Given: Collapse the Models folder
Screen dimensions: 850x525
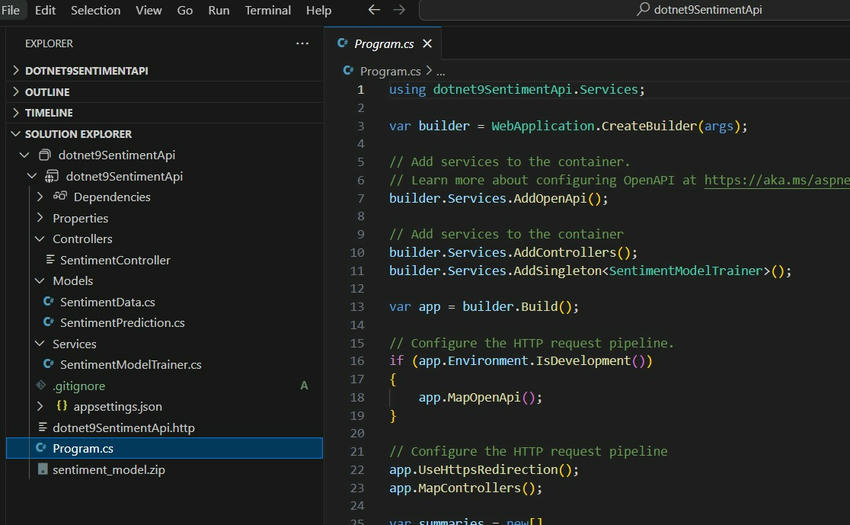Looking at the screenshot, I should point(40,281).
